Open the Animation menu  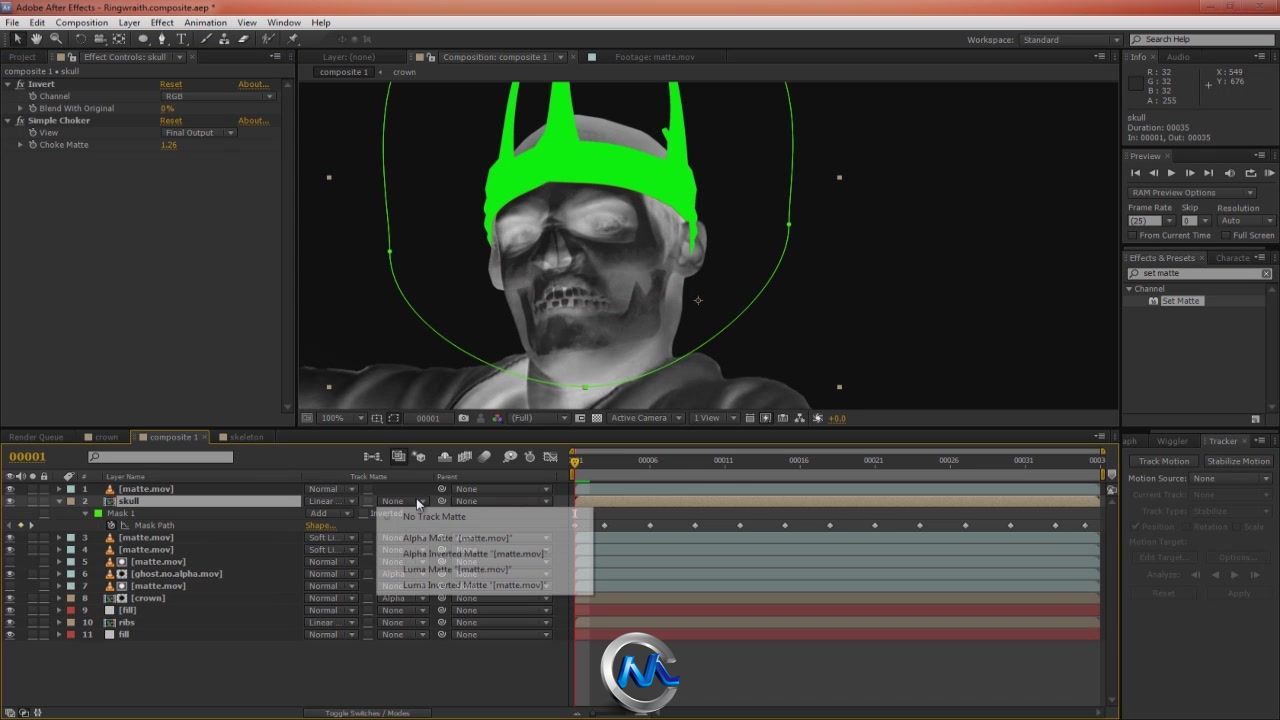coord(205,22)
